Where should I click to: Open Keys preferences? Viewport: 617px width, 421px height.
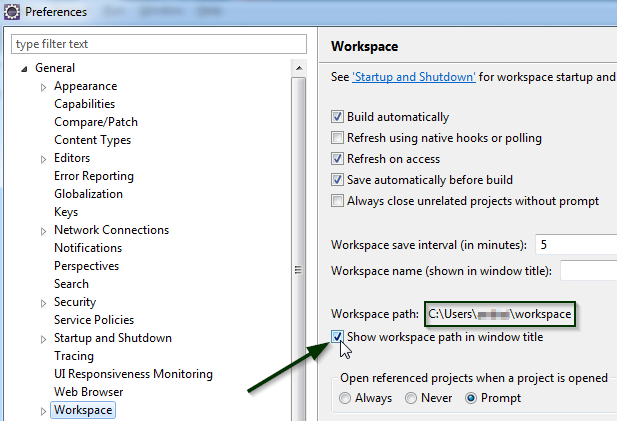coord(66,212)
